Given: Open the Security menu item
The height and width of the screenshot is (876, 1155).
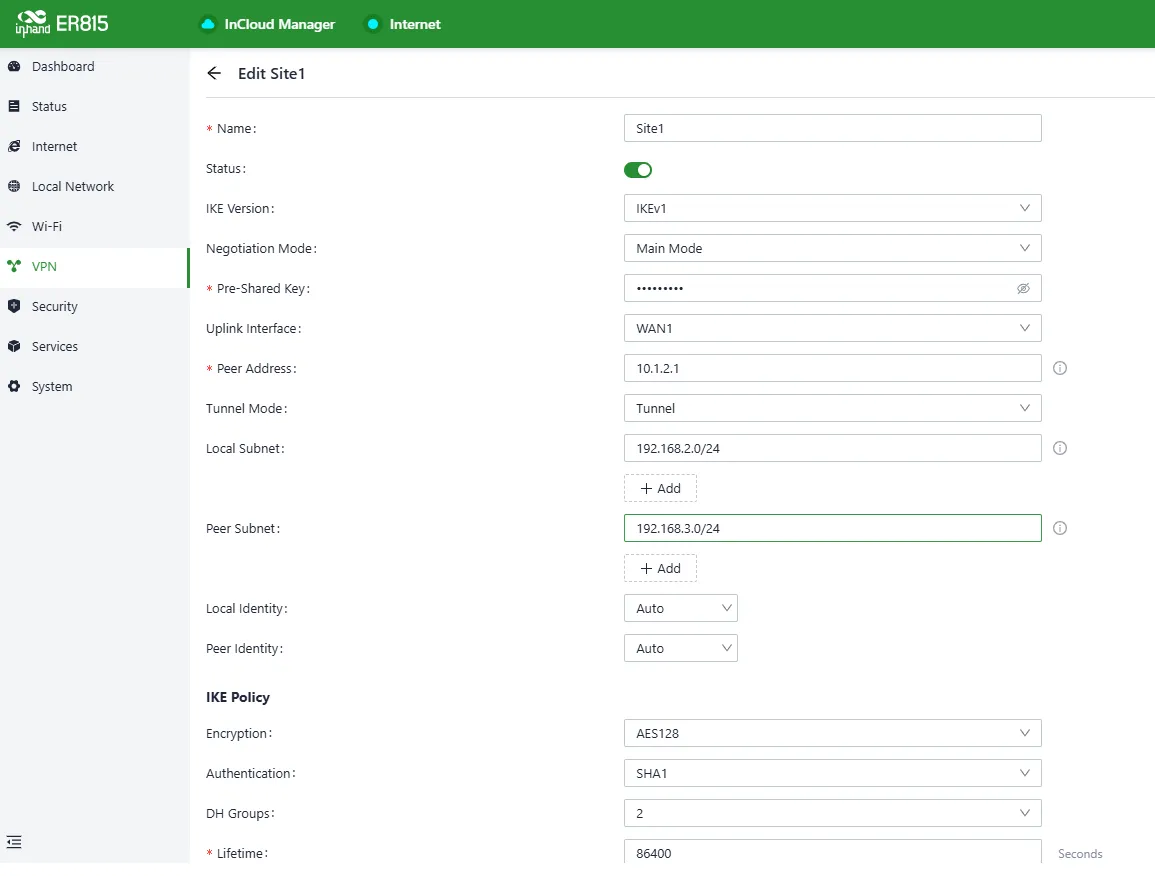Looking at the screenshot, I should 94,306.
